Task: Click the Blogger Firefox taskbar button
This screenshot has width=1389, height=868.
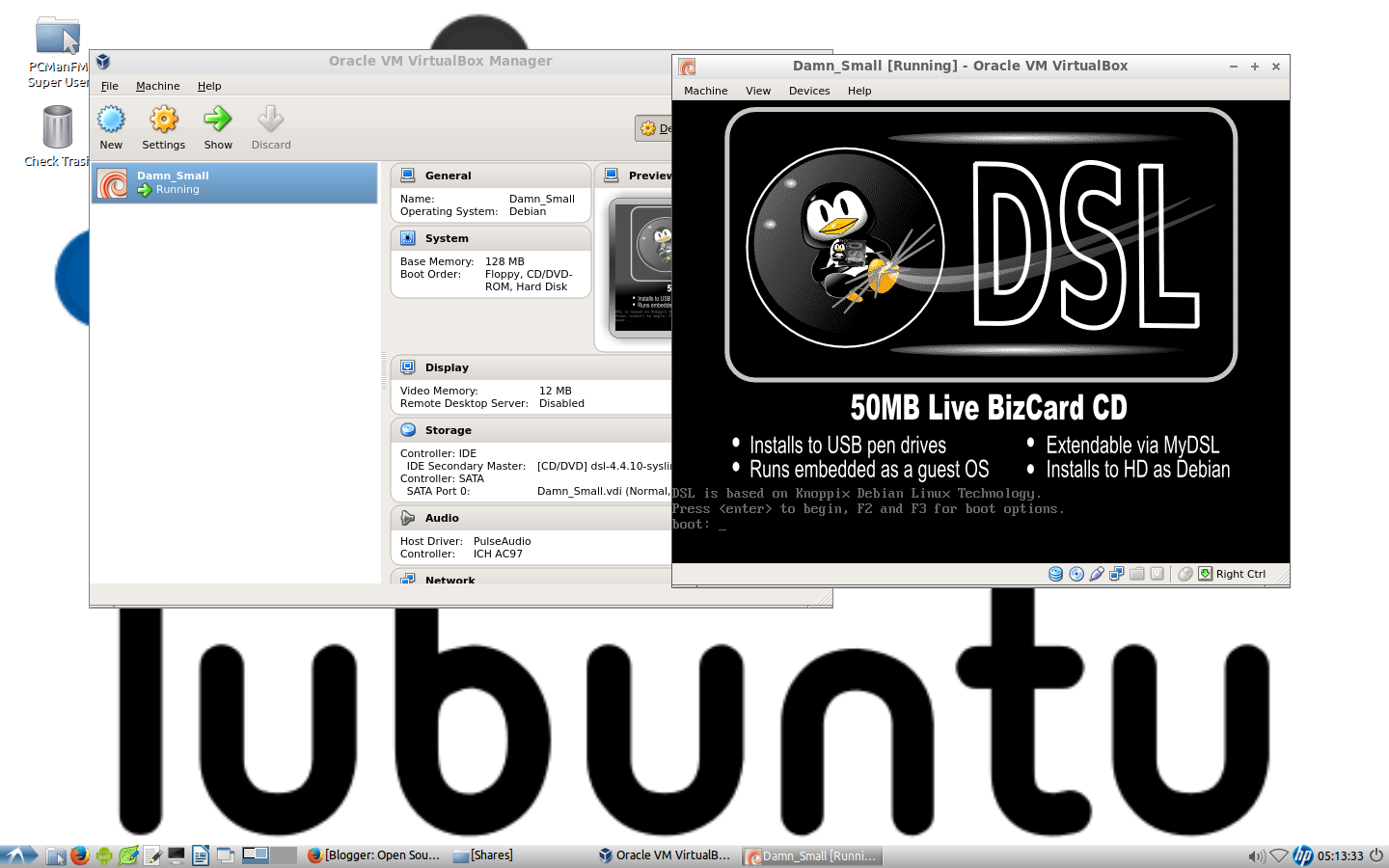Action: [x=373, y=855]
